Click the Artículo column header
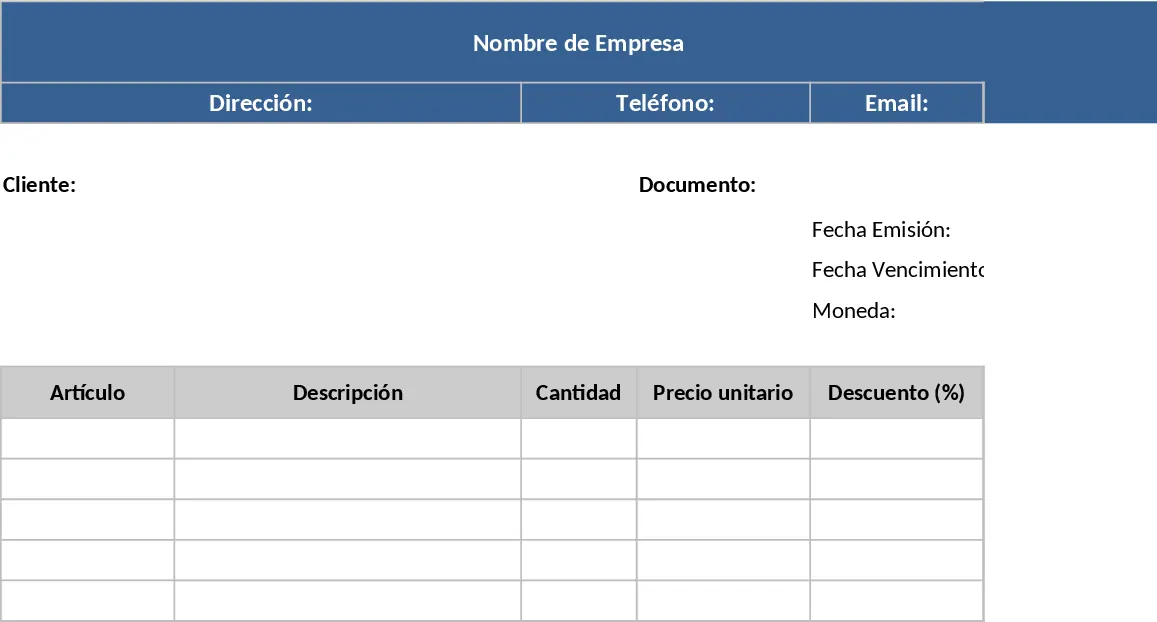This screenshot has height=622, width=1157. click(x=87, y=393)
